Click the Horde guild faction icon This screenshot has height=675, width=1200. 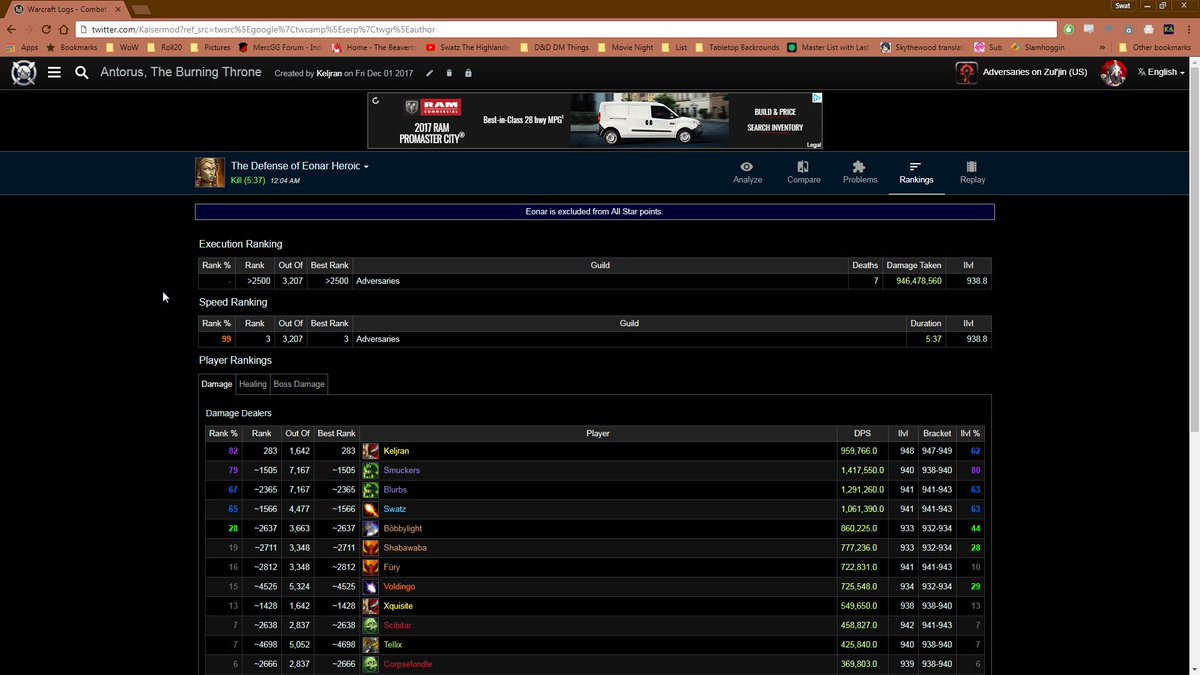(x=966, y=72)
